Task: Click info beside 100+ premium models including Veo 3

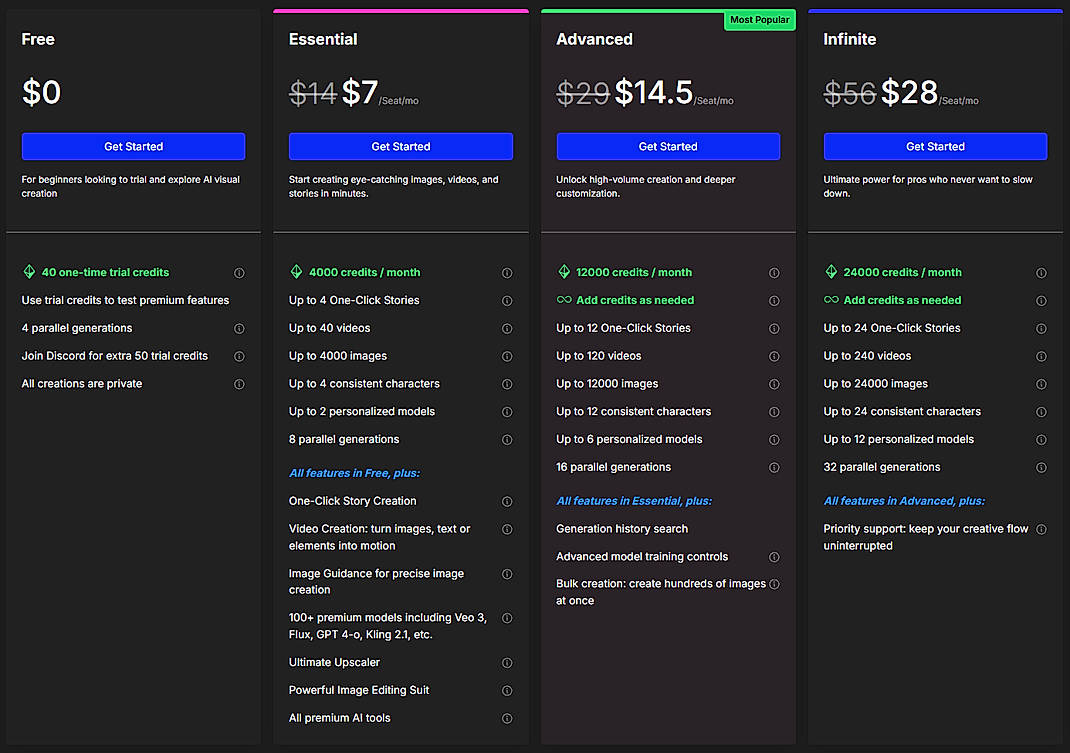Action: click(x=507, y=618)
